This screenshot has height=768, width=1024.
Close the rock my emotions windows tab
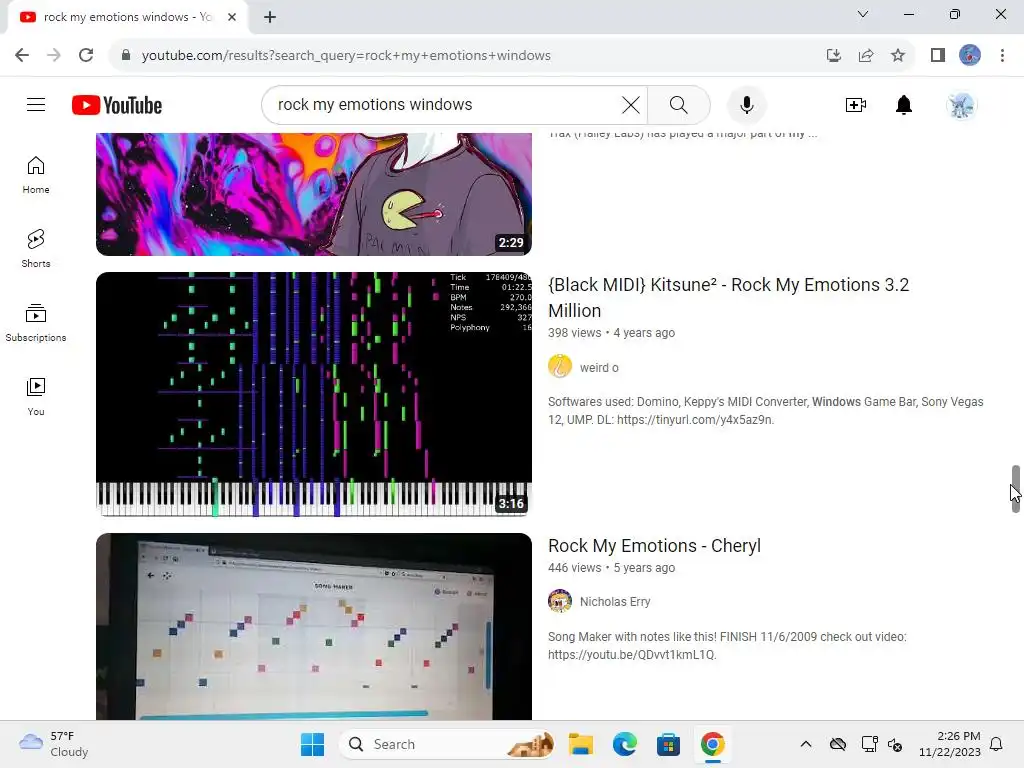click(232, 17)
